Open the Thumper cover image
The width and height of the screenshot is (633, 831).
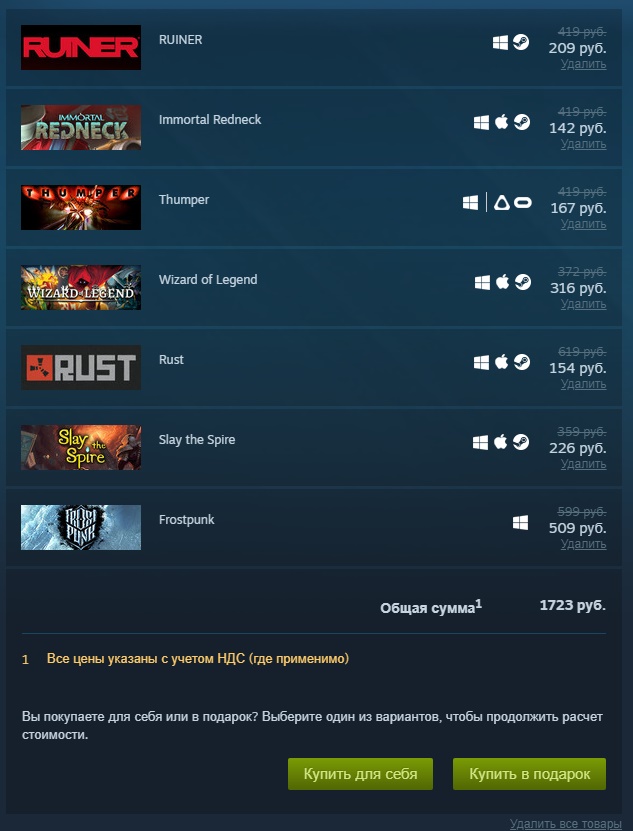click(81, 207)
